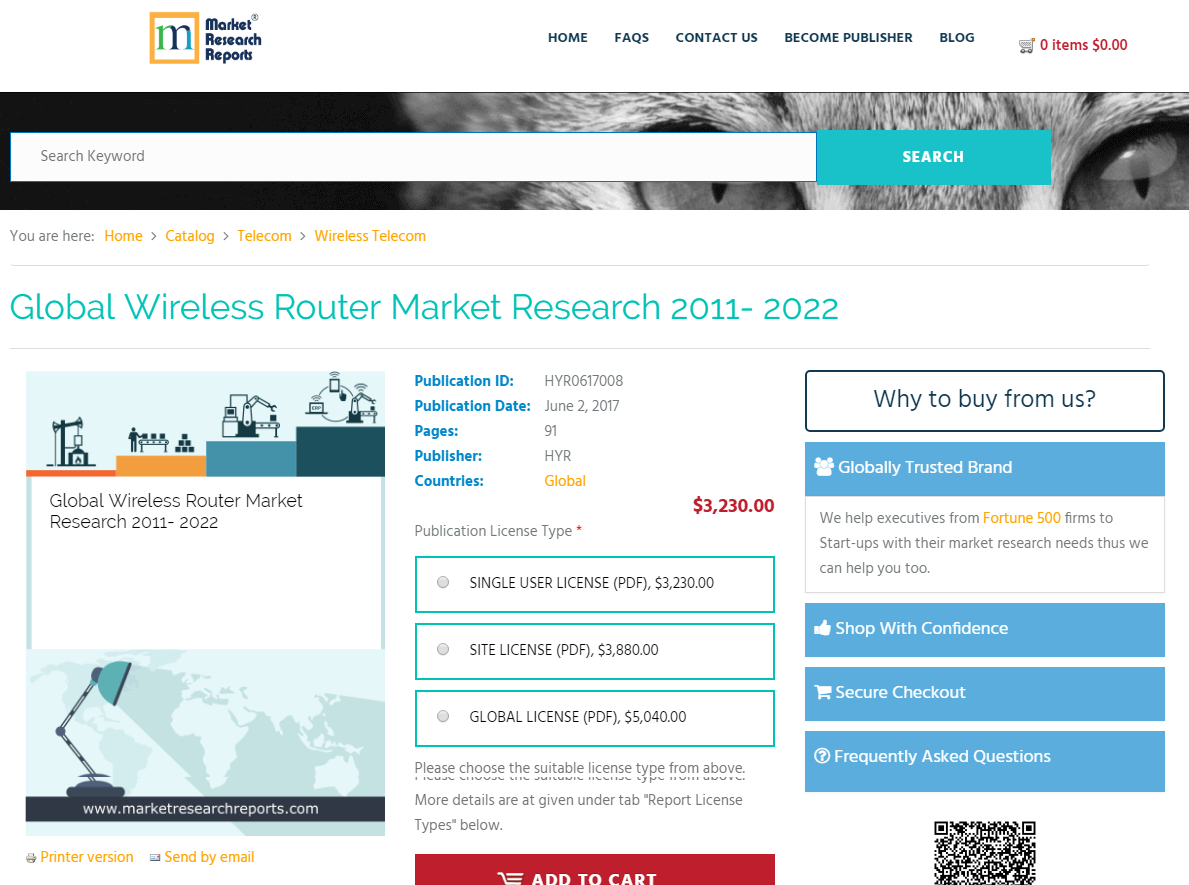The height and width of the screenshot is (885, 1189).
Task: Follow the Wireless Telecom breadcrumb link
Action: tap(370, 236)
